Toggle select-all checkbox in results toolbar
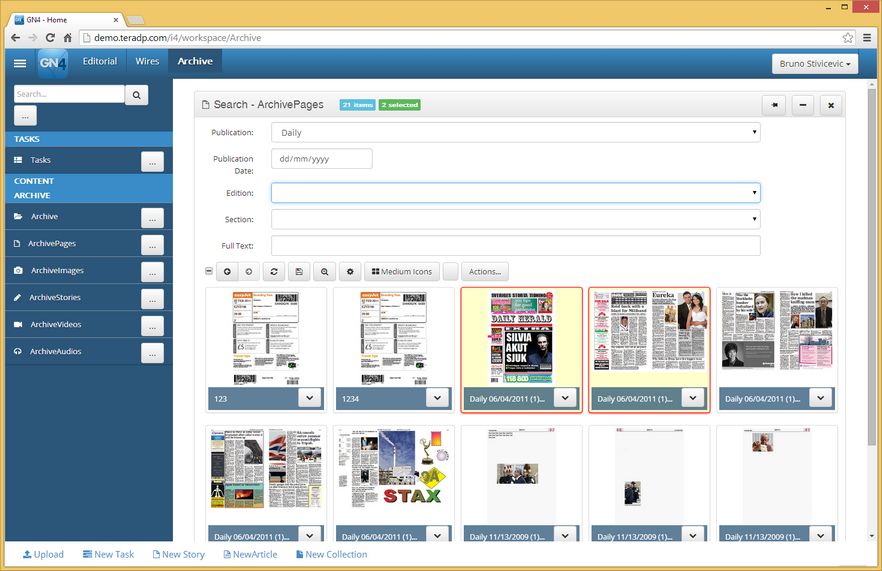Viewport: 882px width, 571px height. pos(209,271)
